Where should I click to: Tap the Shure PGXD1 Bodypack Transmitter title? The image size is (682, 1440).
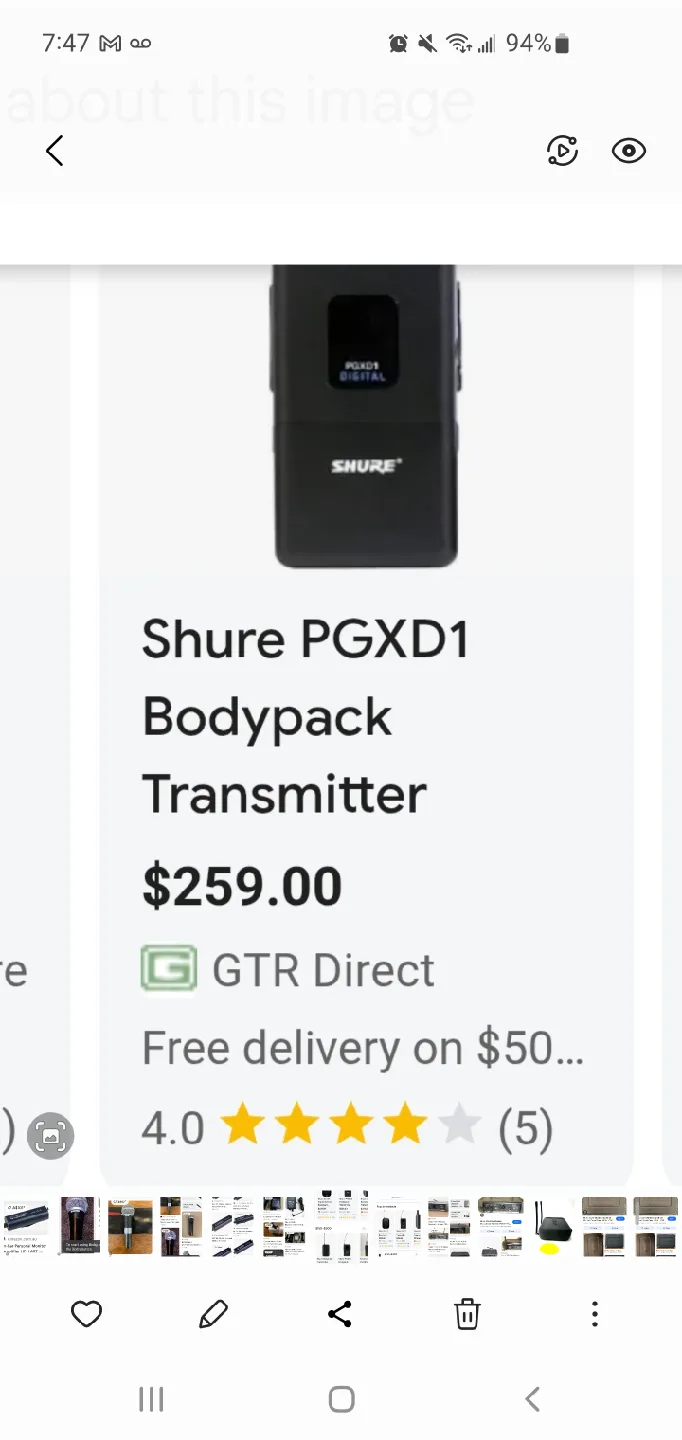[x=305, y=717]
